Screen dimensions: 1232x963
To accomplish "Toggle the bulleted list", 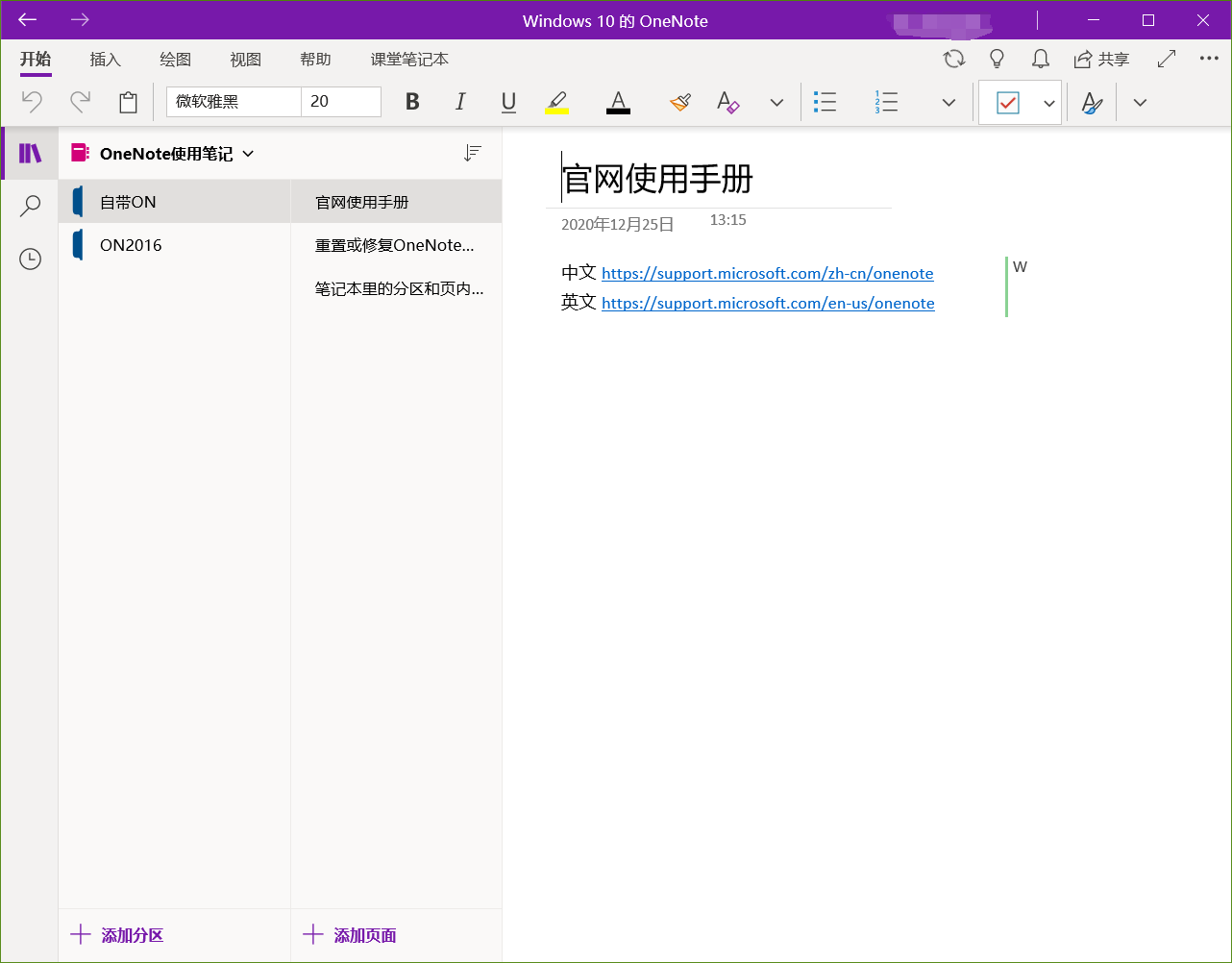I will (825, 102).
